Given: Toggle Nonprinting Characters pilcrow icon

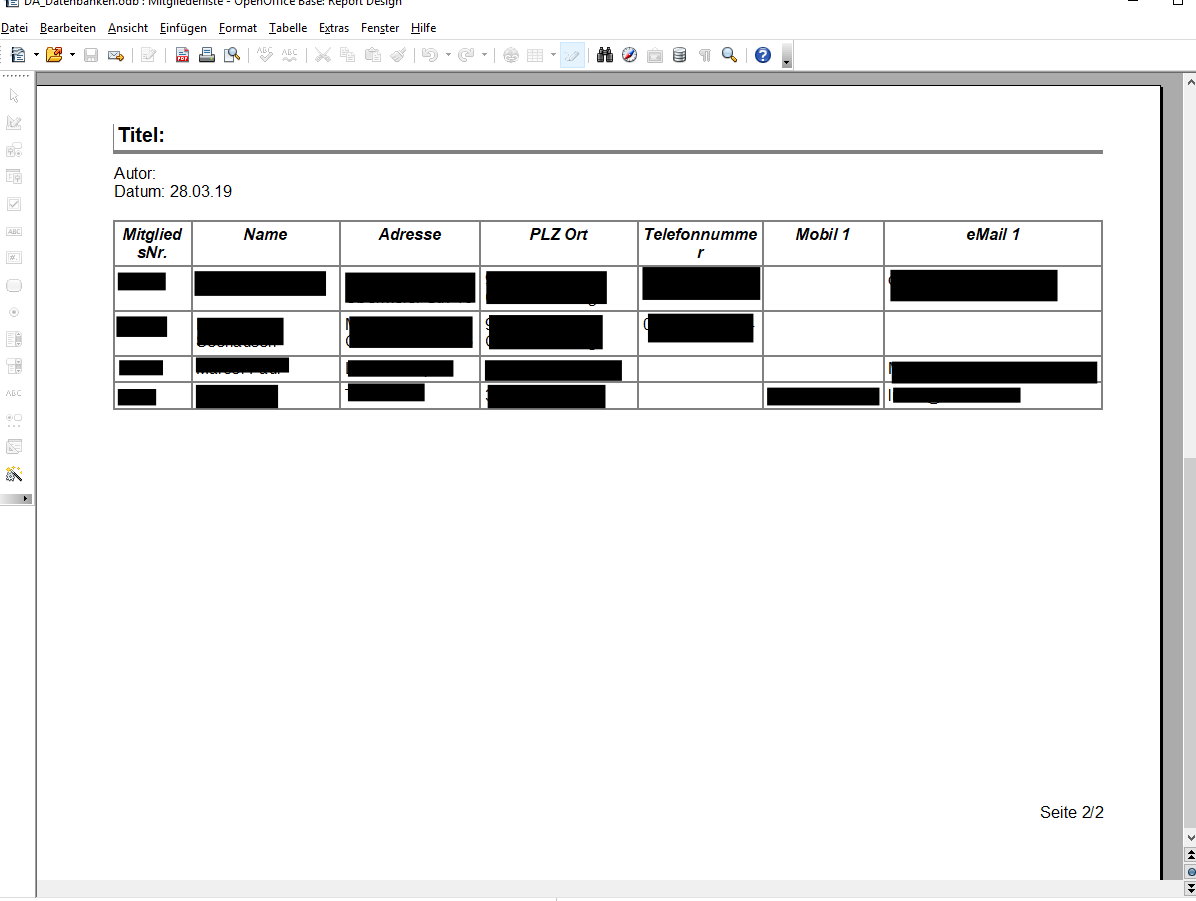Looking at the screenshot, I should 705,56.
